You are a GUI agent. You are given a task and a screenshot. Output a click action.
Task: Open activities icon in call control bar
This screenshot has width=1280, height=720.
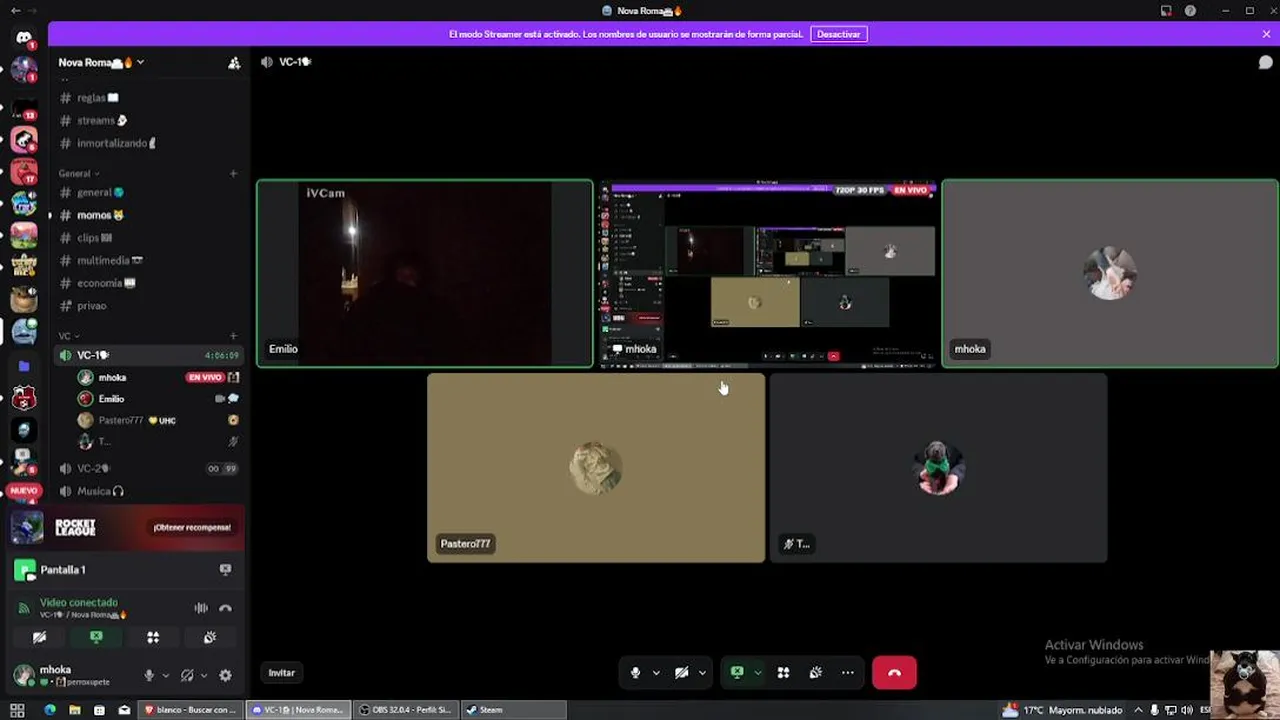click(x=783, y=673)
